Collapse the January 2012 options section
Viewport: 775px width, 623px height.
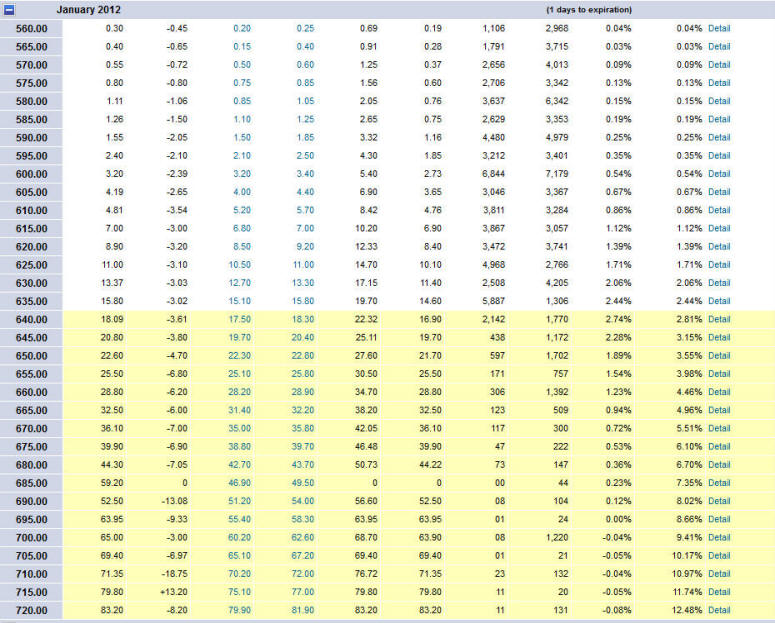[x=8, y=9]
